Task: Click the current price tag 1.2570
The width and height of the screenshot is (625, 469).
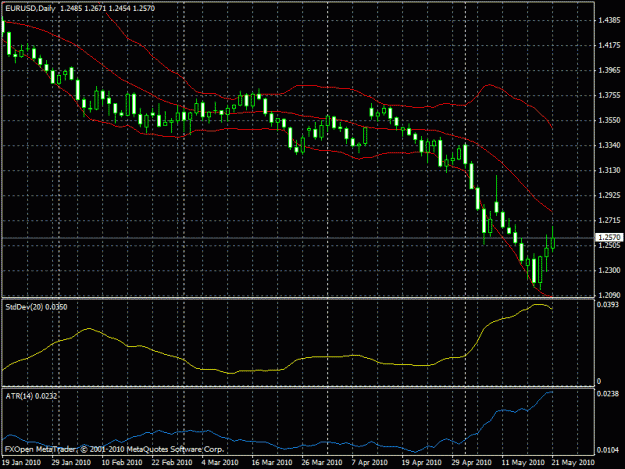Action: 610,237
